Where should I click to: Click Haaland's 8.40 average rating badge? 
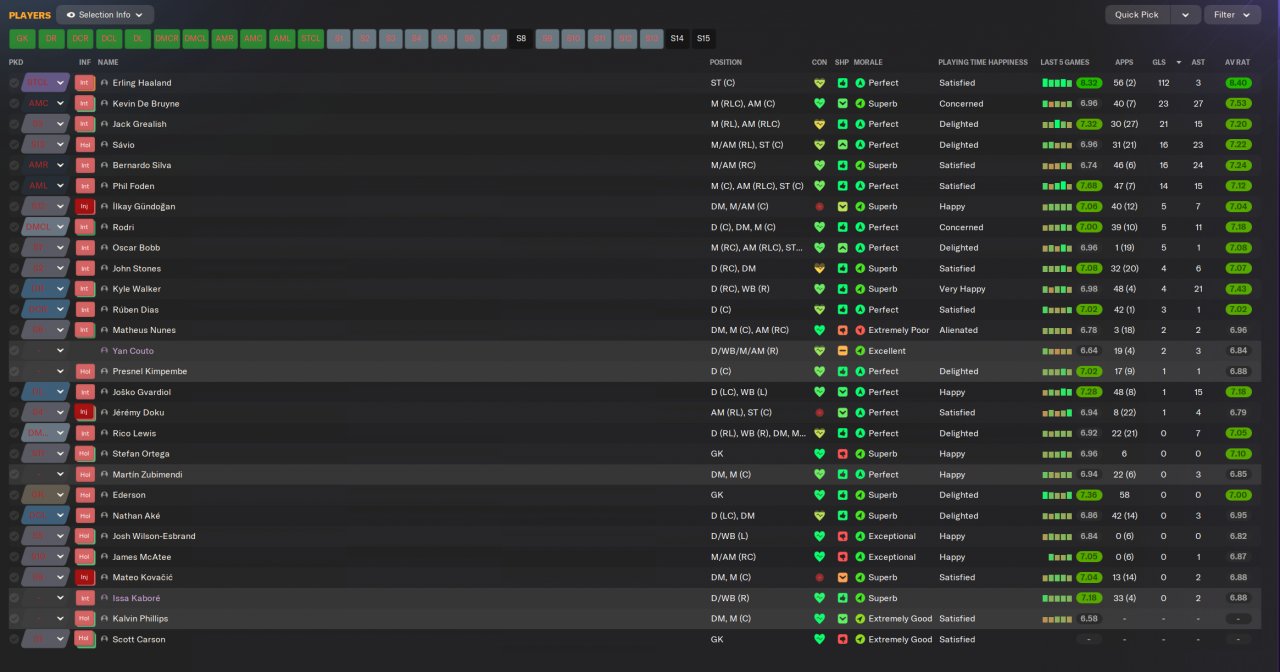tap(1238, 83)
